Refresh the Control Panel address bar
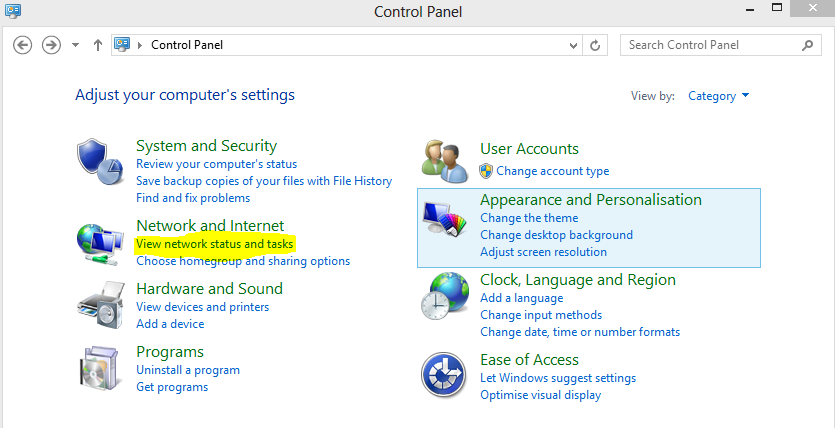 [x=595, y=45]
